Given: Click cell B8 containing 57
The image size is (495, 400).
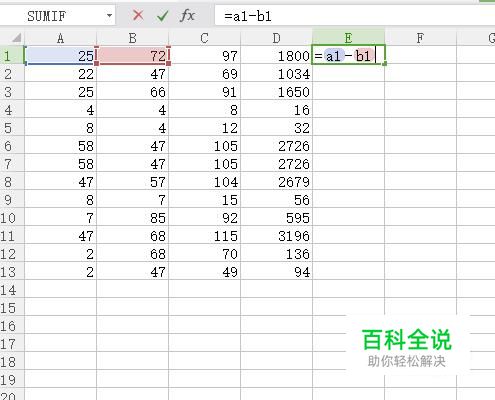Looking at the screenshot, I should coord(132,181).
